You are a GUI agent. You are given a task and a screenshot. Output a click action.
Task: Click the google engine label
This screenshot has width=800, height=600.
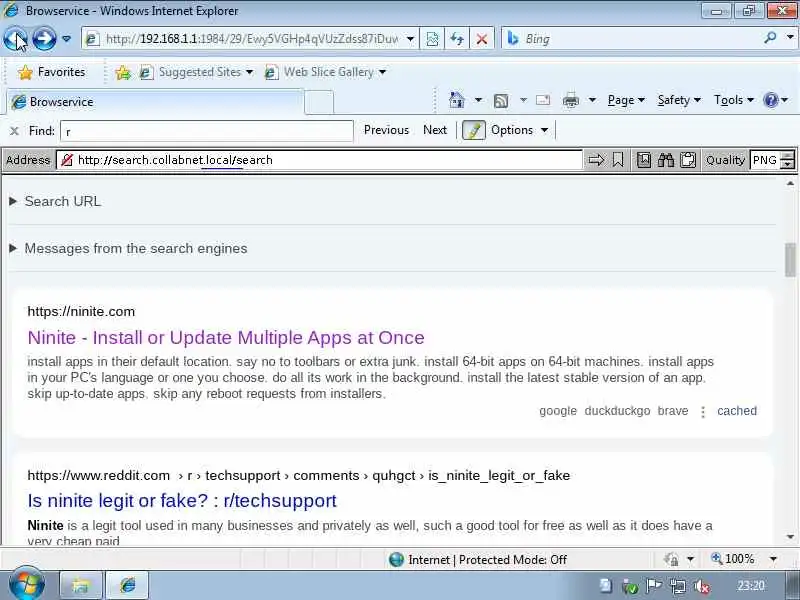coord(558,411)
